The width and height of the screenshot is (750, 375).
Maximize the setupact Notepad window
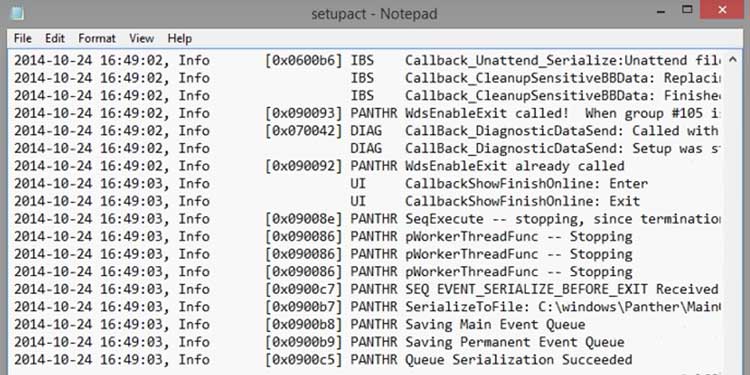687,10
